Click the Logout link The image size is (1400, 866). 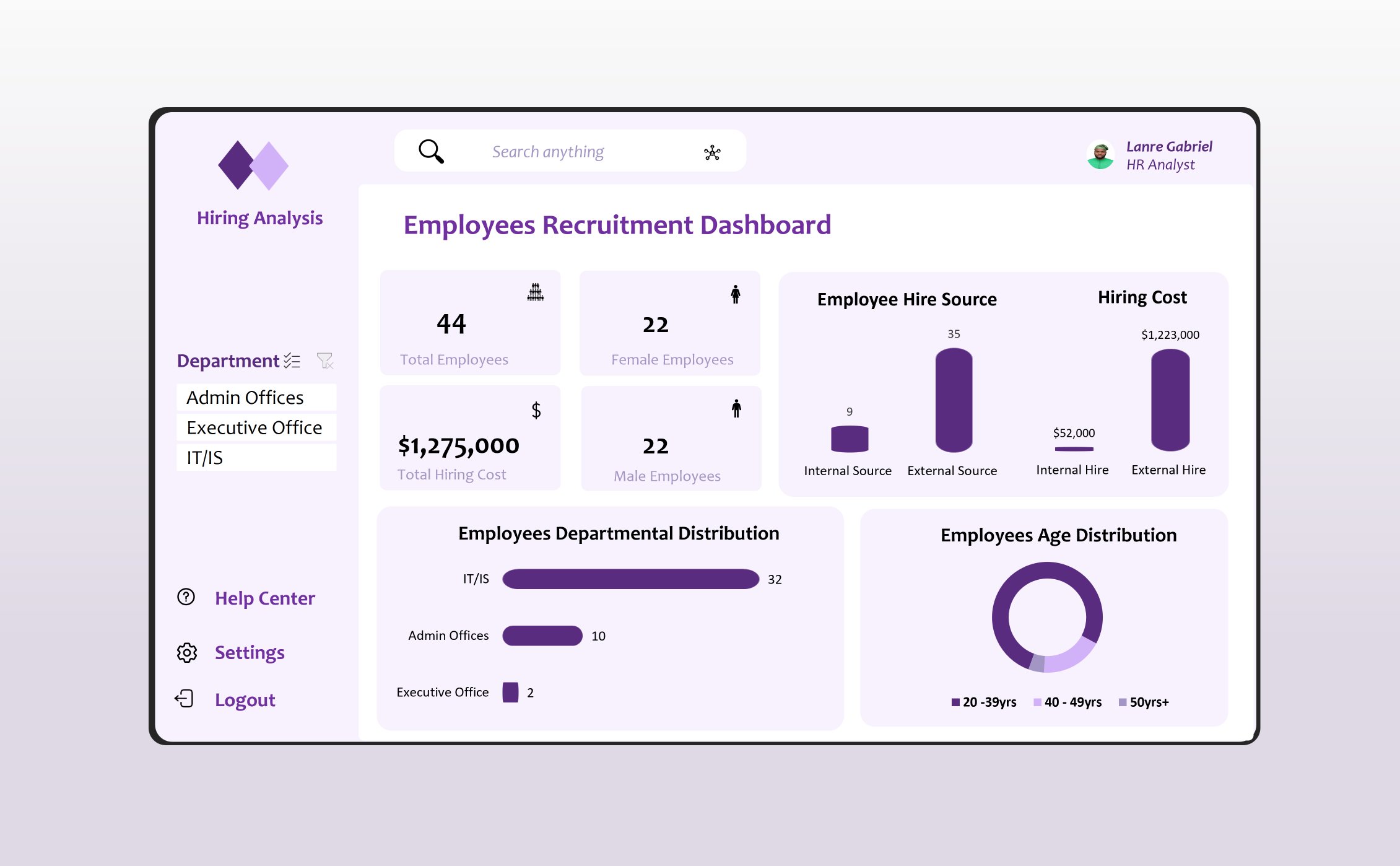[x=245, y=700]
